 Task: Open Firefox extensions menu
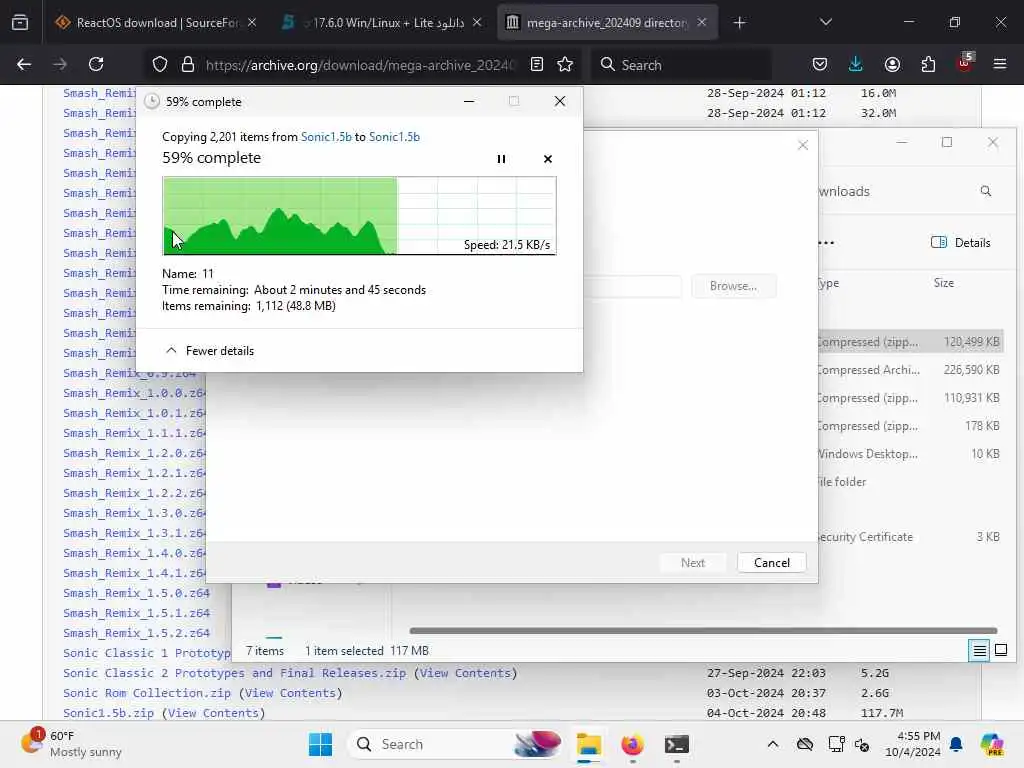pos(928,64)
